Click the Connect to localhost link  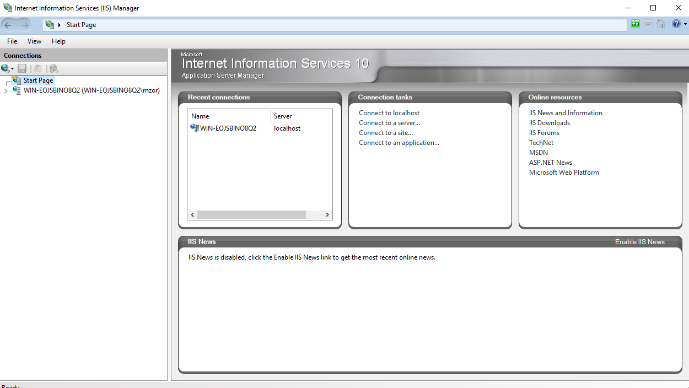389,113
